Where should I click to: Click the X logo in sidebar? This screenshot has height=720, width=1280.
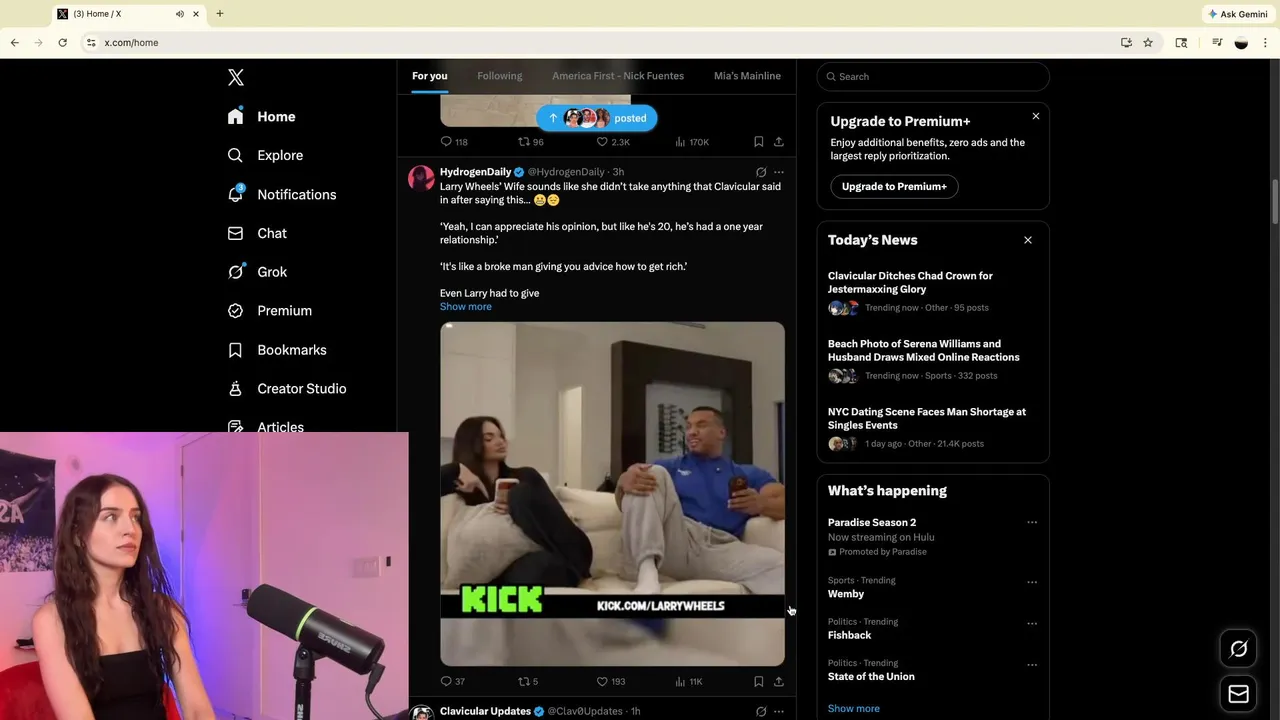[x=236, y=77]
